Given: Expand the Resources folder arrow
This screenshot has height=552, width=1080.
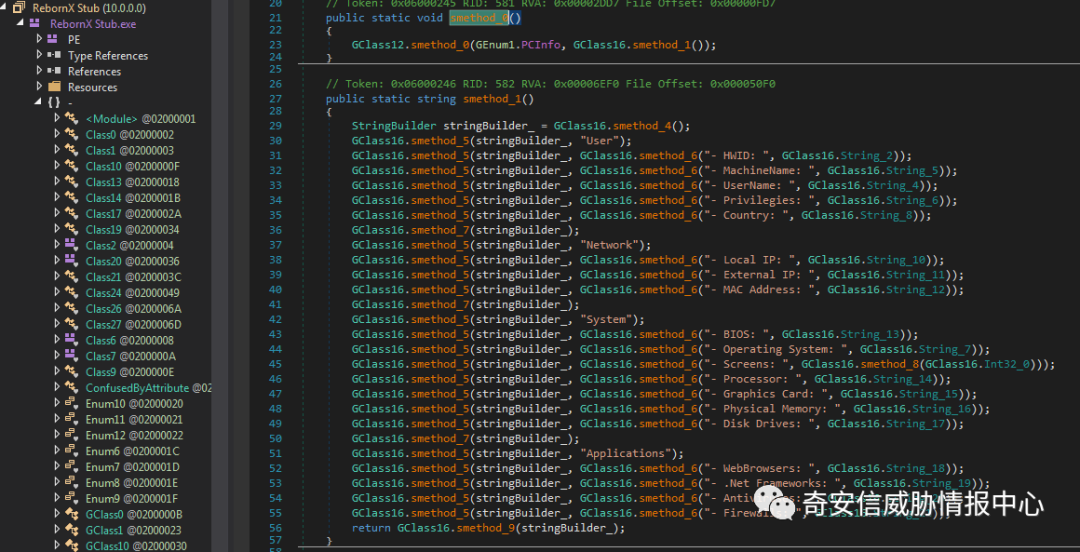Looking at the screenshot, I should (x=39, y=87).
